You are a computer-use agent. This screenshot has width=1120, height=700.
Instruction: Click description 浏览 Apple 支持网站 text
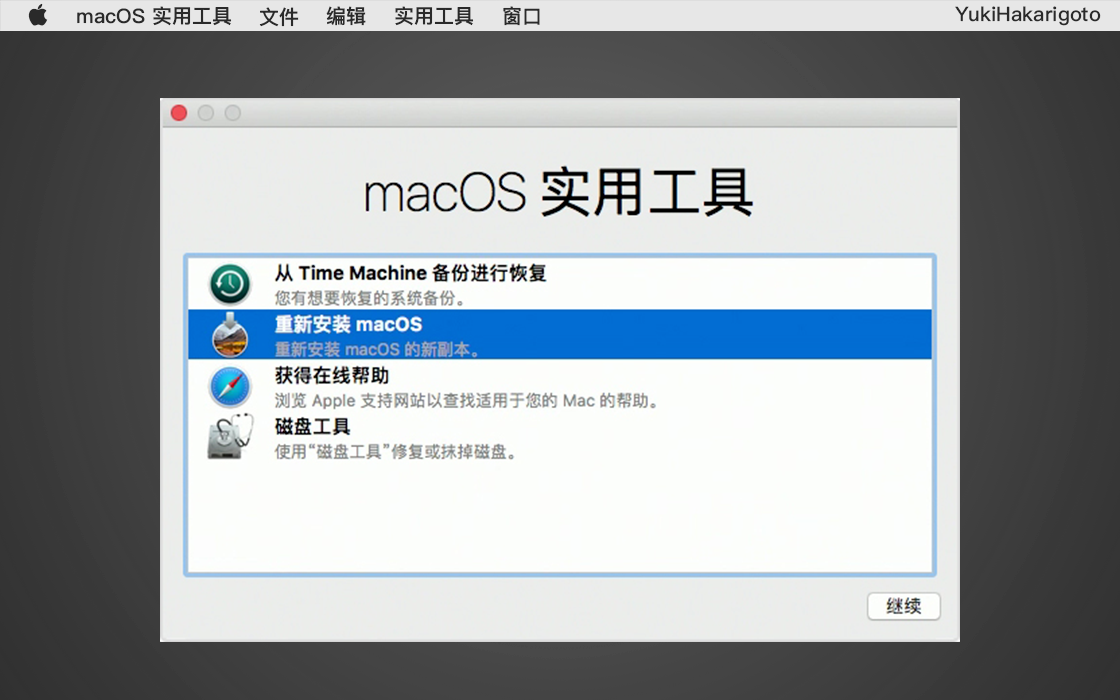click(x=467, y=401)
